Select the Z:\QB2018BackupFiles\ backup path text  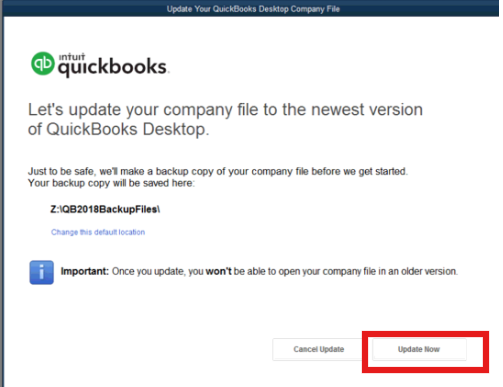coord(105,209)
